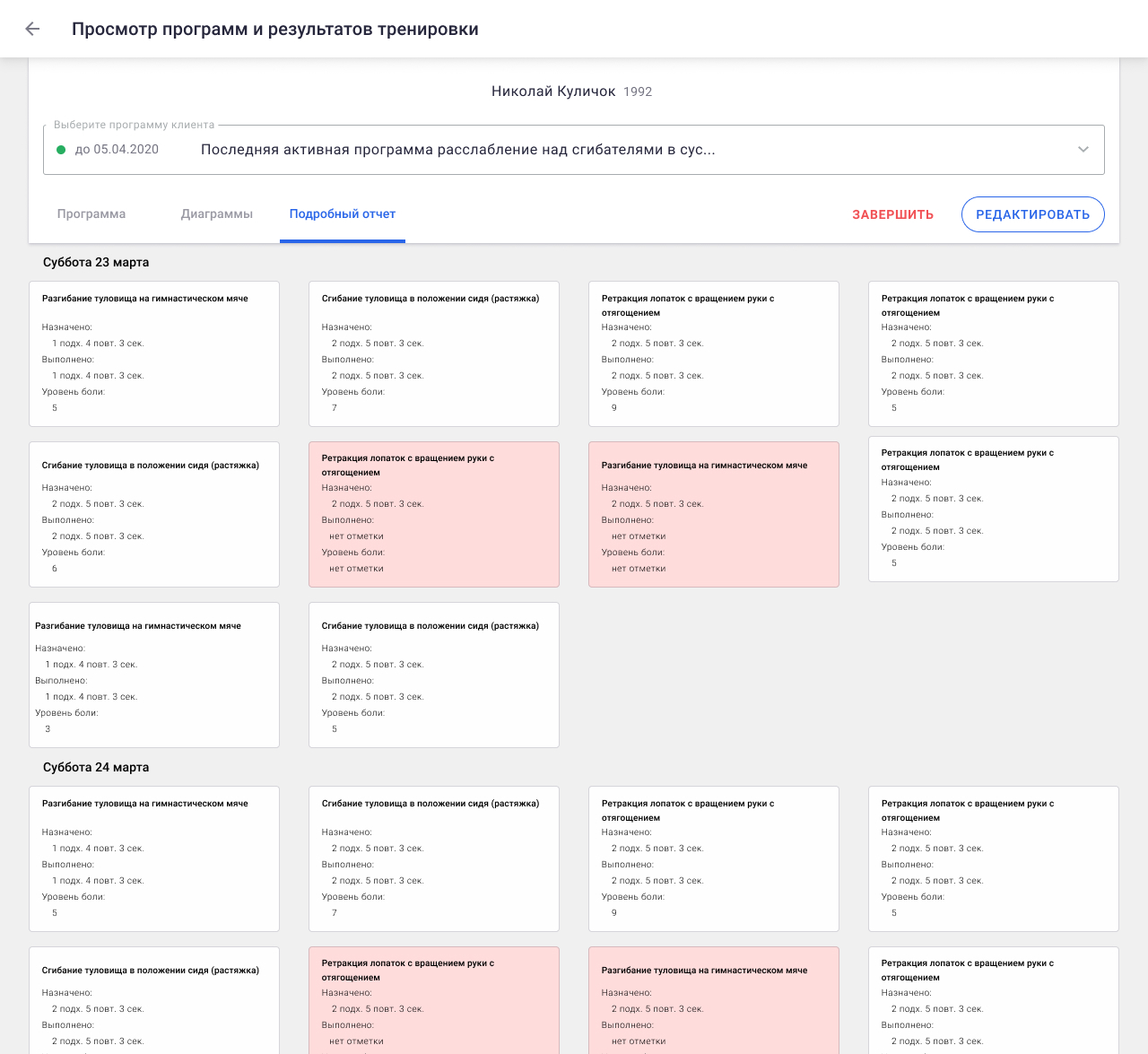Select red Разгибание туловища card under March 23

click(x=714, y=514)
